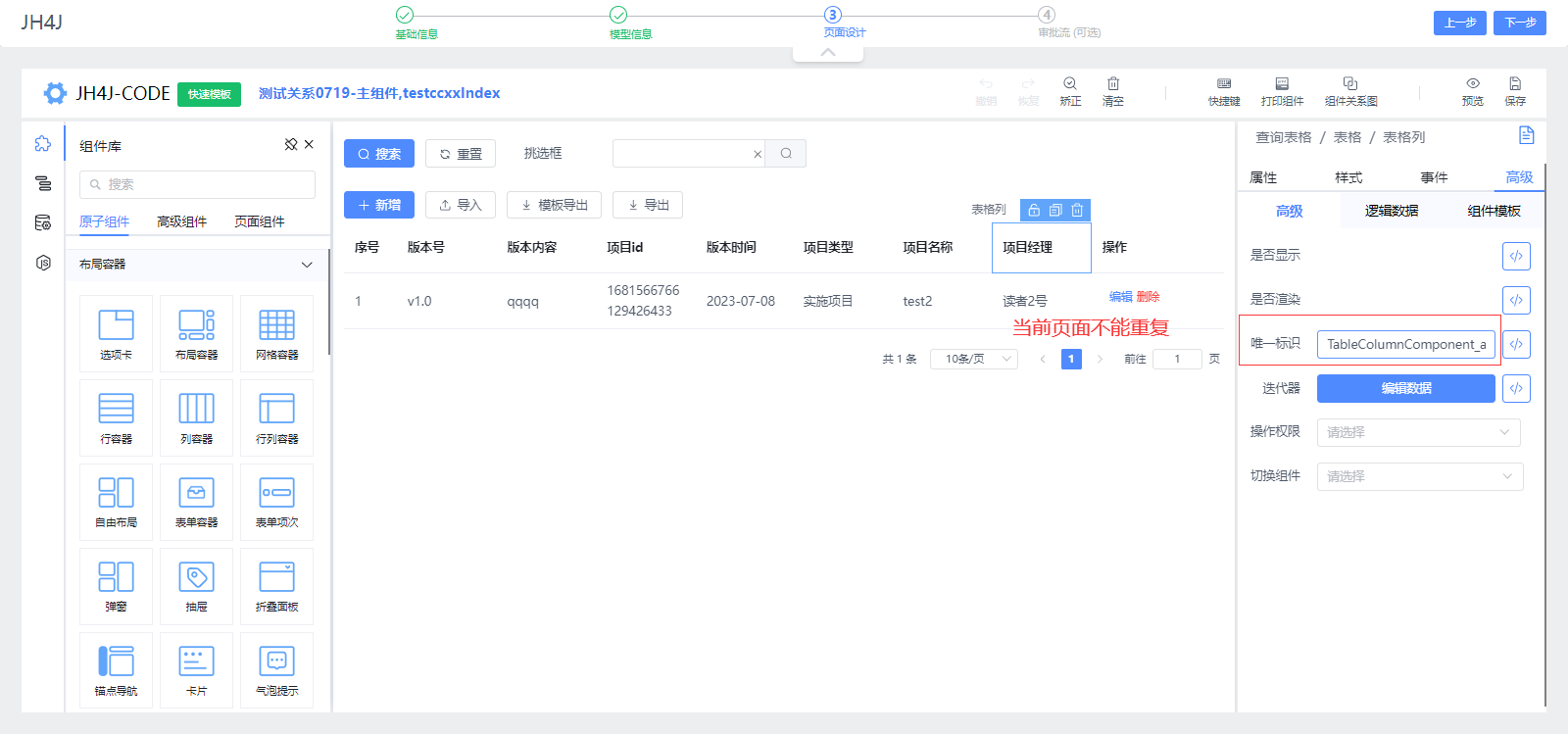Select the layout container component
Viewport: 1568px width, 734px height.
pyautogui.click(x=196, y=334)
